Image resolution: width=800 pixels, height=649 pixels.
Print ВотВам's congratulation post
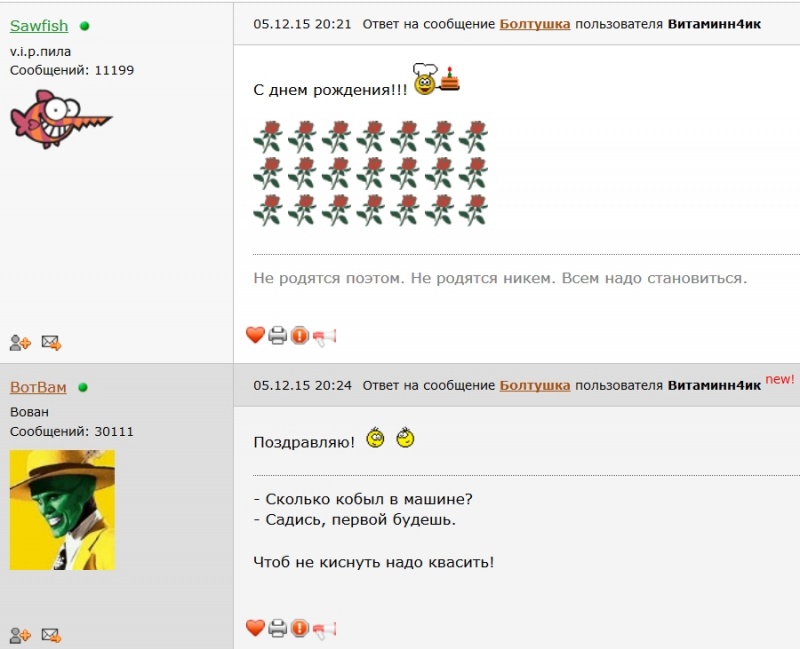coord(278,628)
